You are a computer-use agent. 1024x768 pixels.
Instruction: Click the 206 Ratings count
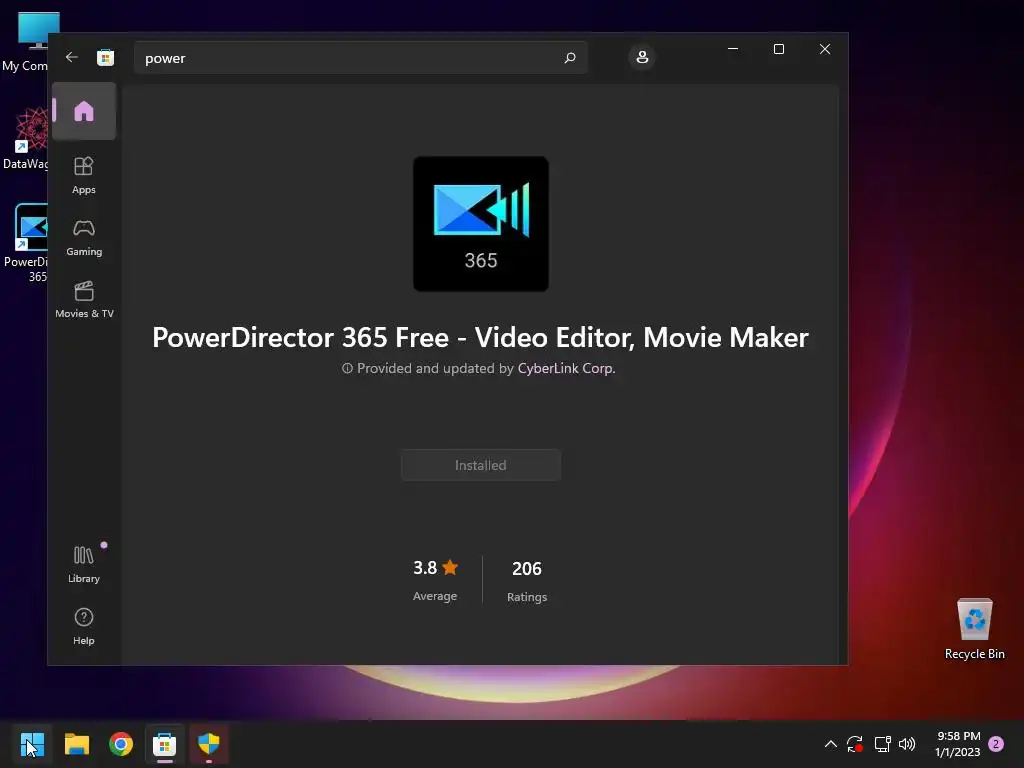click(527, 581)
